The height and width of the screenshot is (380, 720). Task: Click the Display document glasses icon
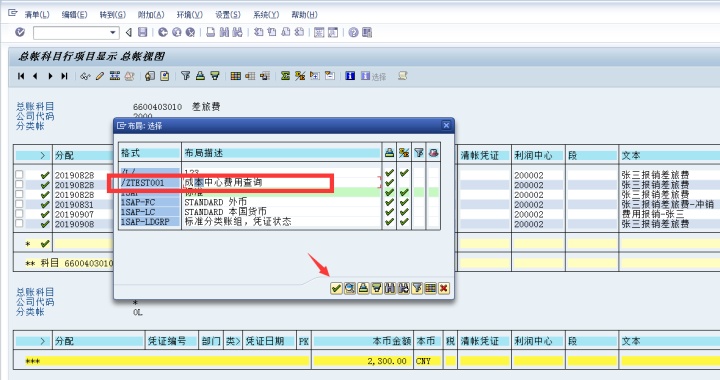(x=85, y=76)
